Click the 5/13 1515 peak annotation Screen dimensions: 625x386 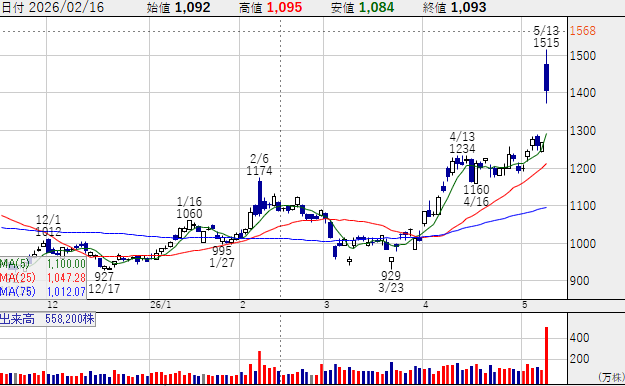tap(546, 36)
